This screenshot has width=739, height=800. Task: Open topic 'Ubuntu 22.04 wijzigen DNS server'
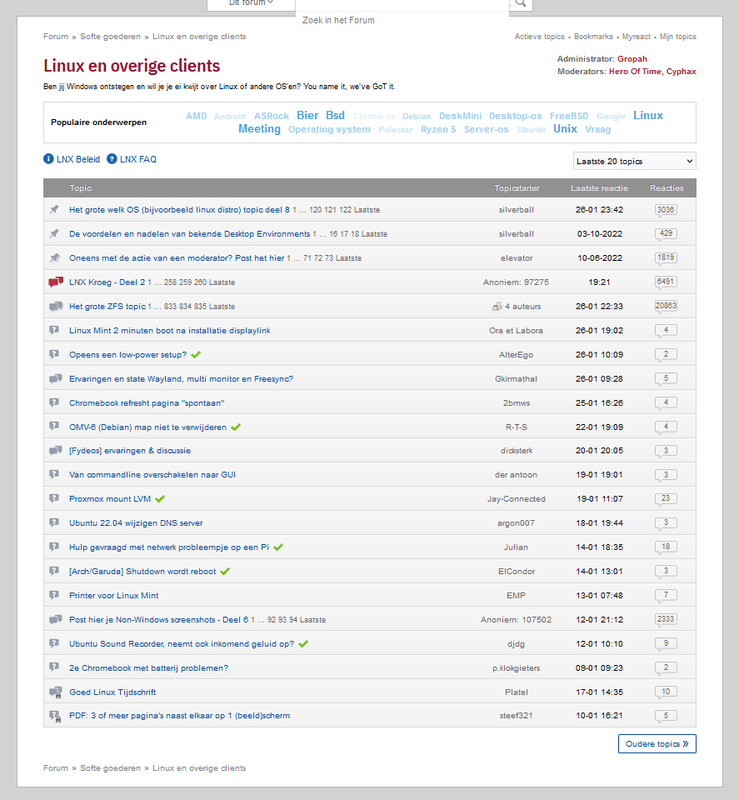click(x=136, y=523)
